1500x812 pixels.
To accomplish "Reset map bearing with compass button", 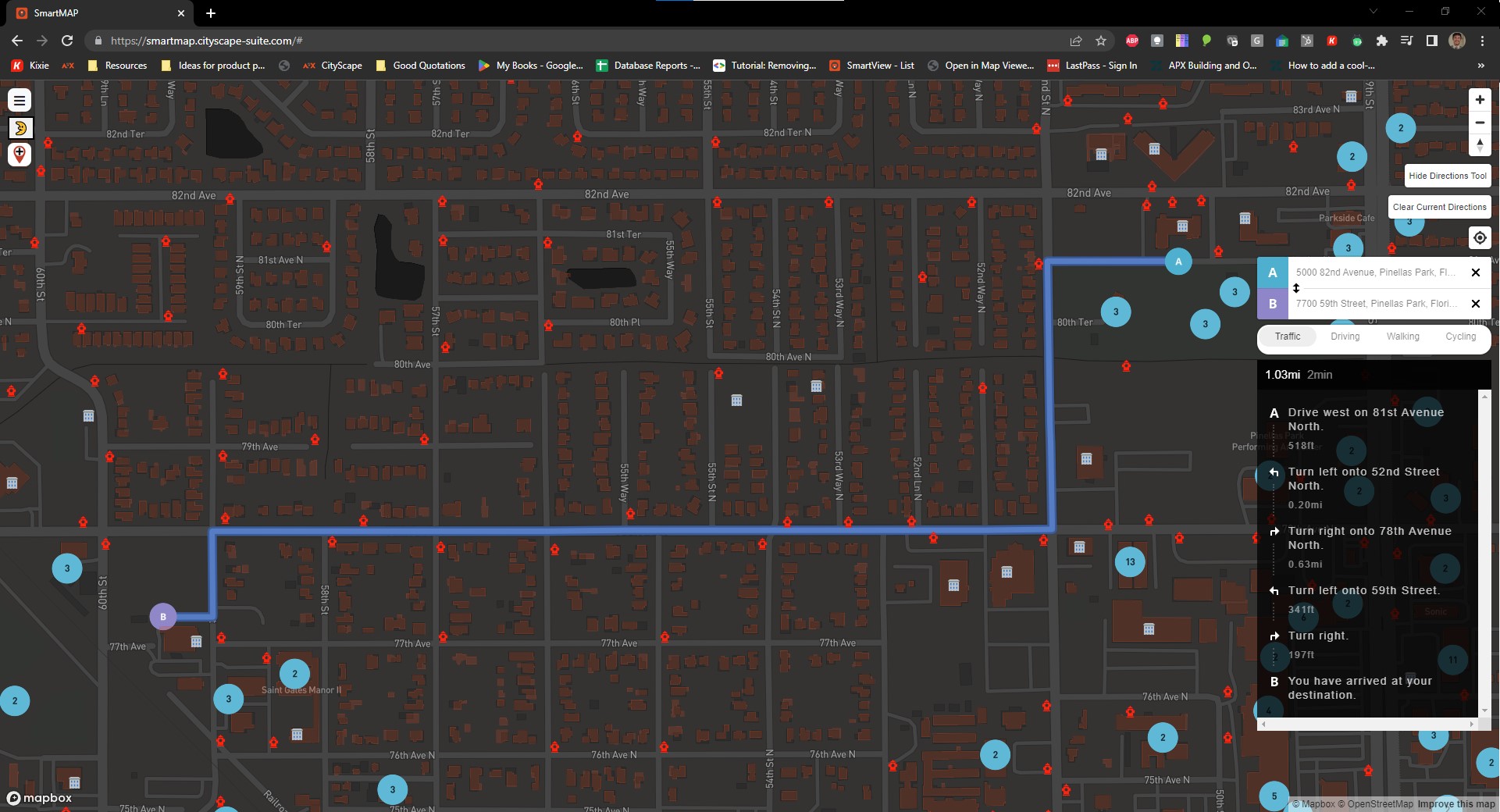I will 1479,145.
